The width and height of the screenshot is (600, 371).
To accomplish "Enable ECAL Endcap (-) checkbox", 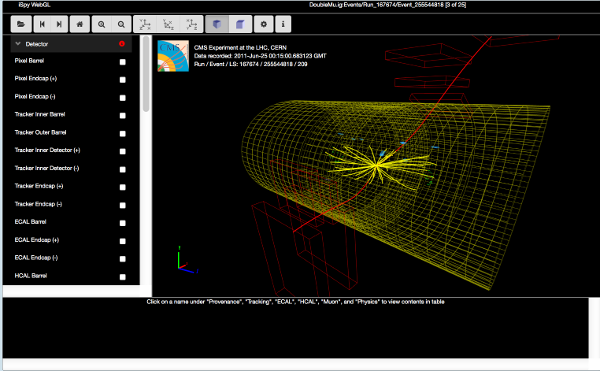I will 122,259.
